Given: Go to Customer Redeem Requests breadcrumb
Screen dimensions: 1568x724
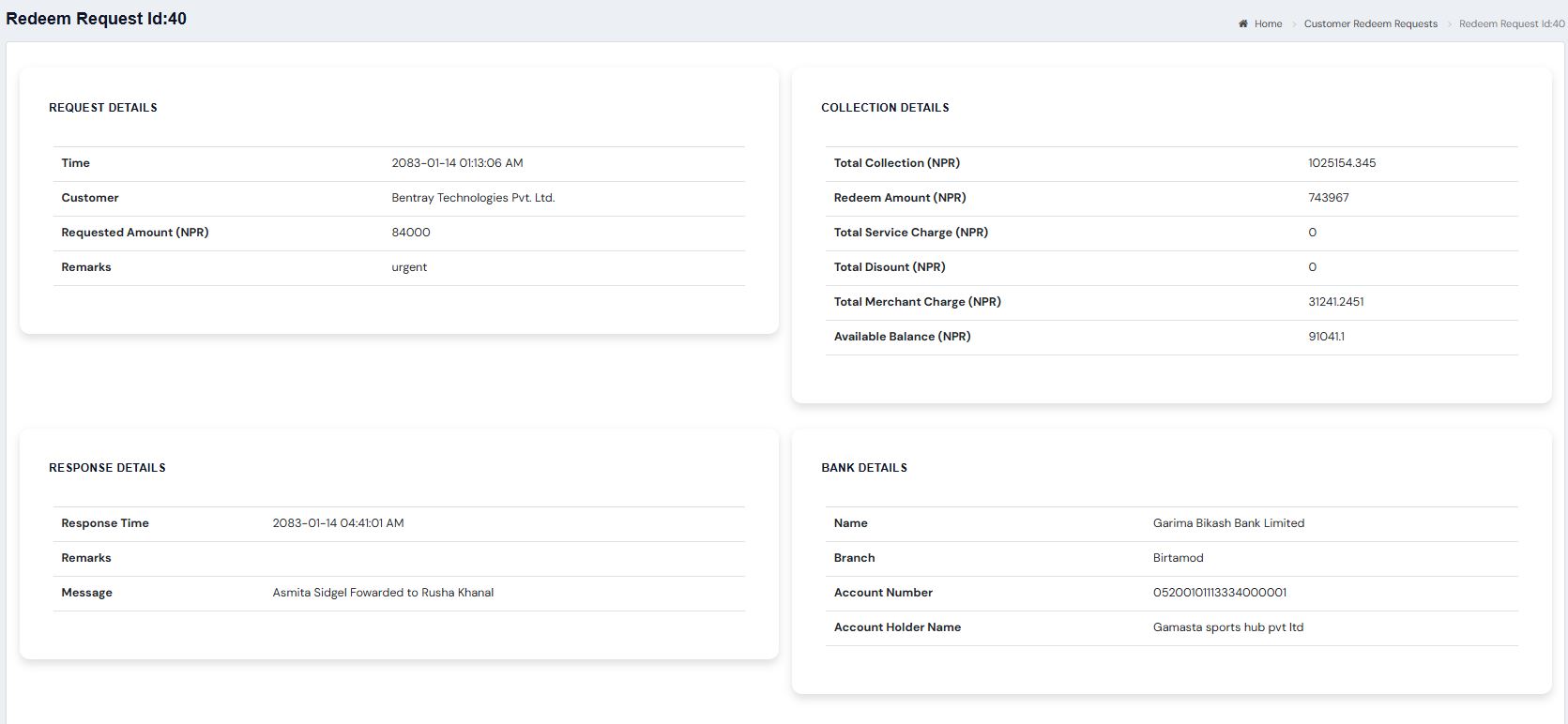Looking at the screenshot, I should click(x=1370, y=24).
